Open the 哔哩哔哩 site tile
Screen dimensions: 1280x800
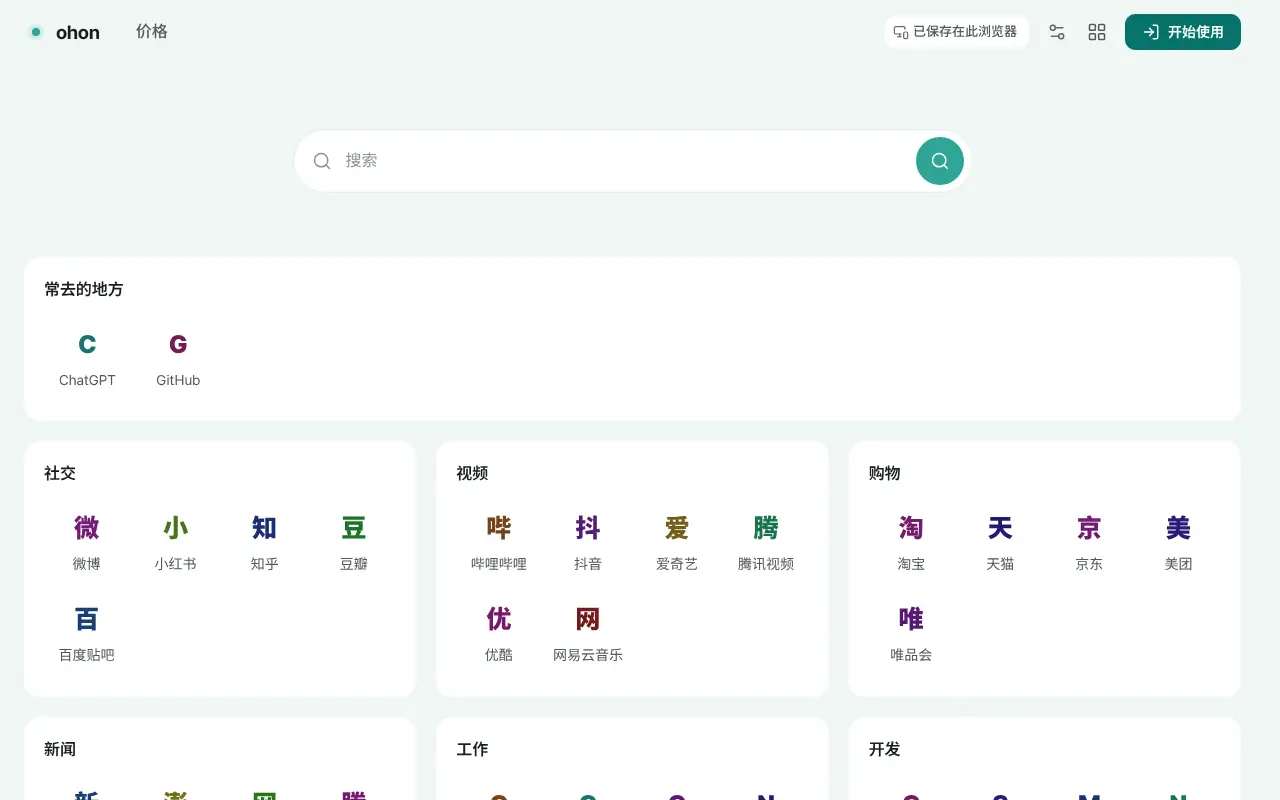tap(499, 543)
